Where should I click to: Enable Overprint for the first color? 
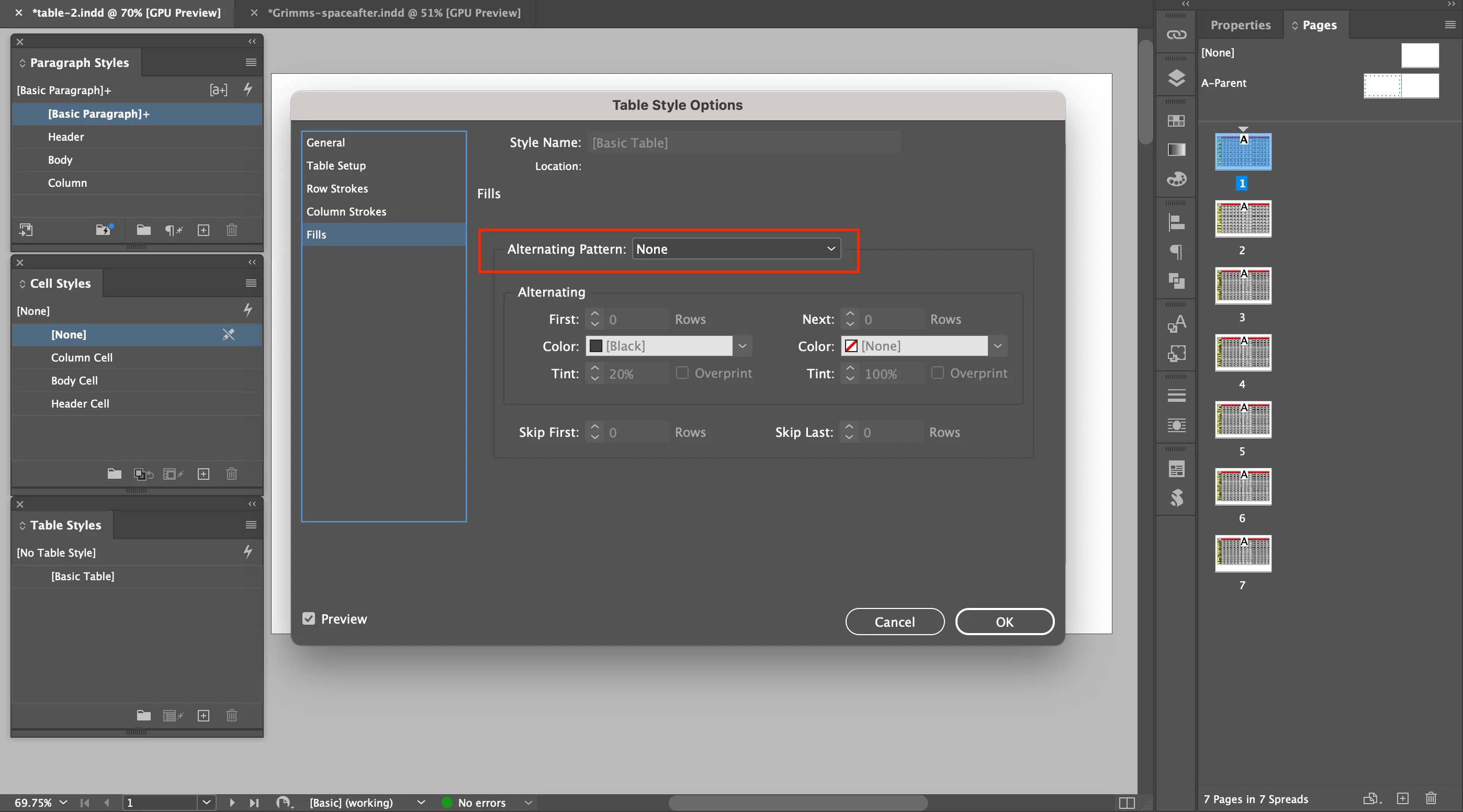tap(682, 373)
